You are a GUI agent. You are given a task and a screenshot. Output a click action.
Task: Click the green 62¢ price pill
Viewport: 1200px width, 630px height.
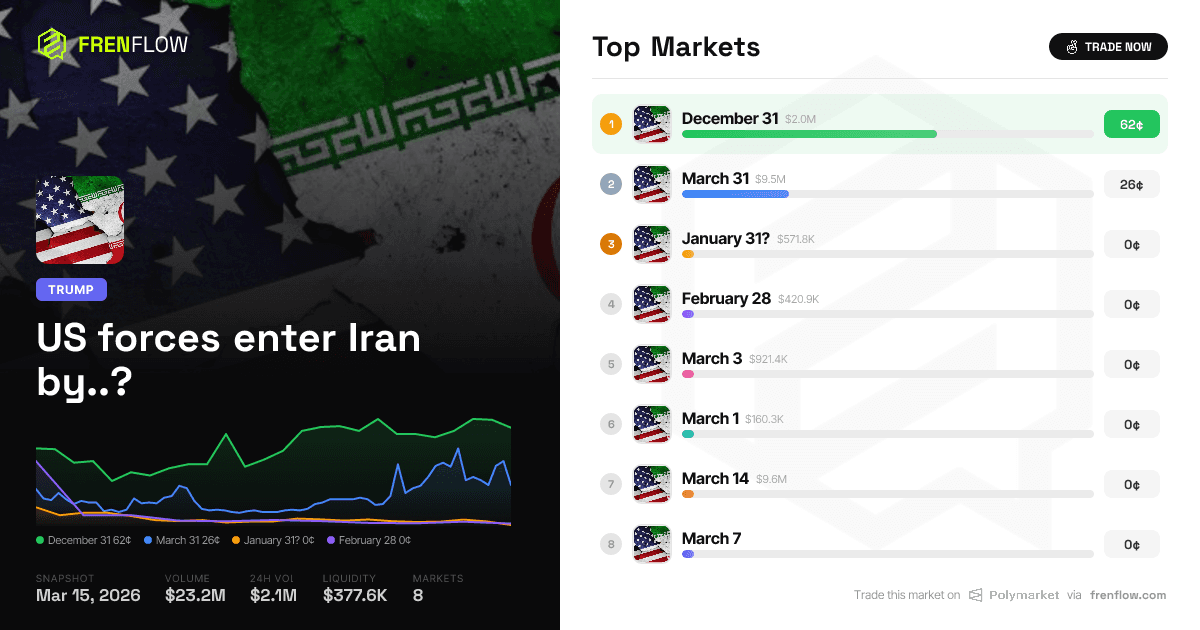point(1131,124)
